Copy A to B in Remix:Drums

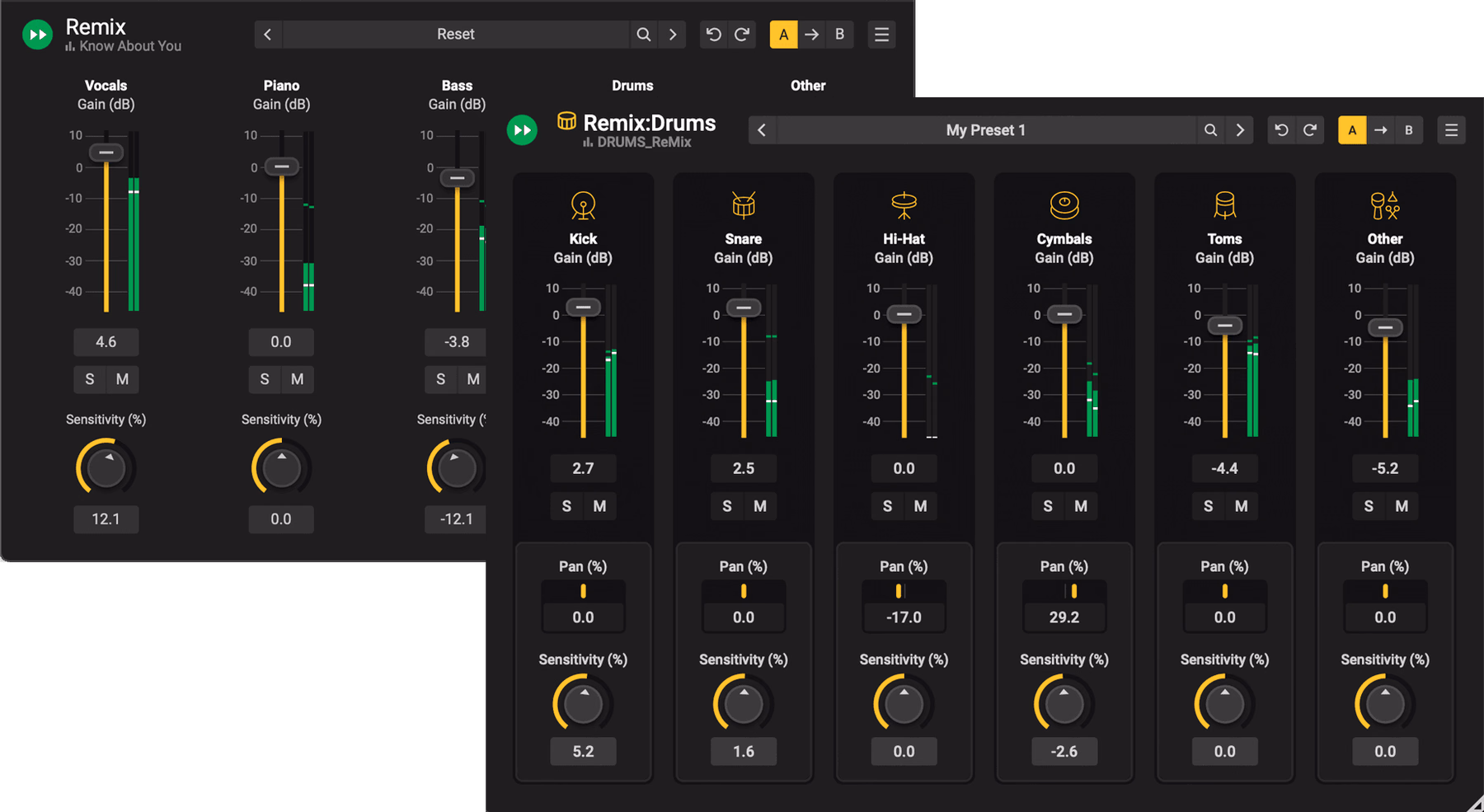coord(1381,130)
